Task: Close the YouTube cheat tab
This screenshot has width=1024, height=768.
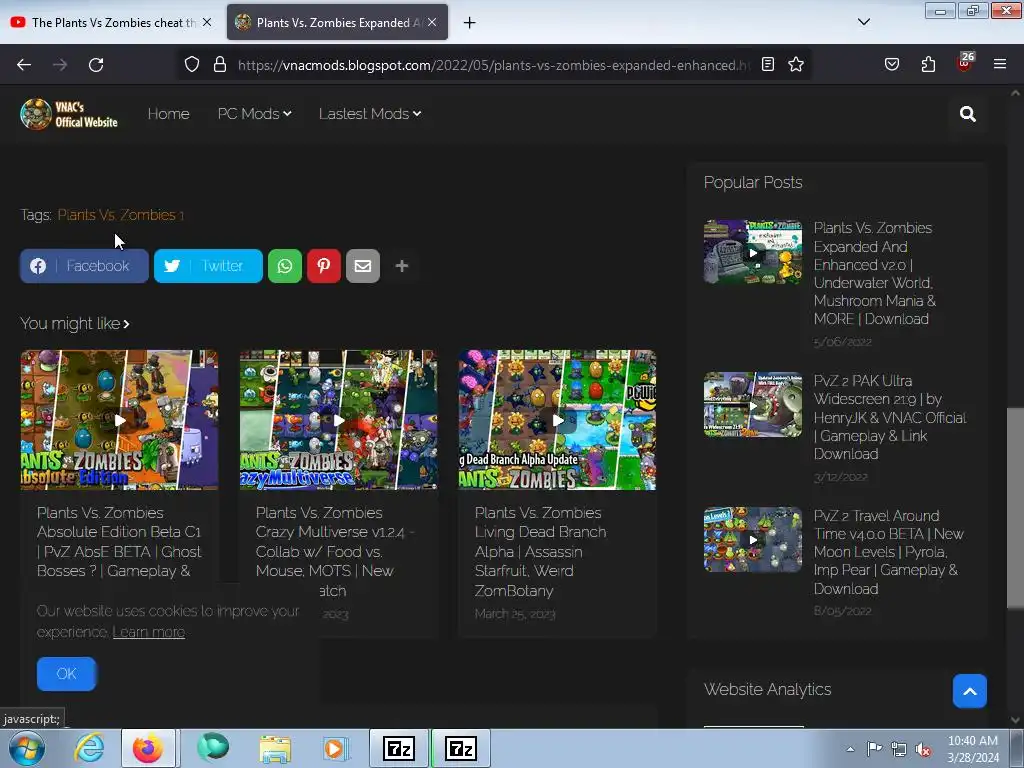Action: coord(206,22)
